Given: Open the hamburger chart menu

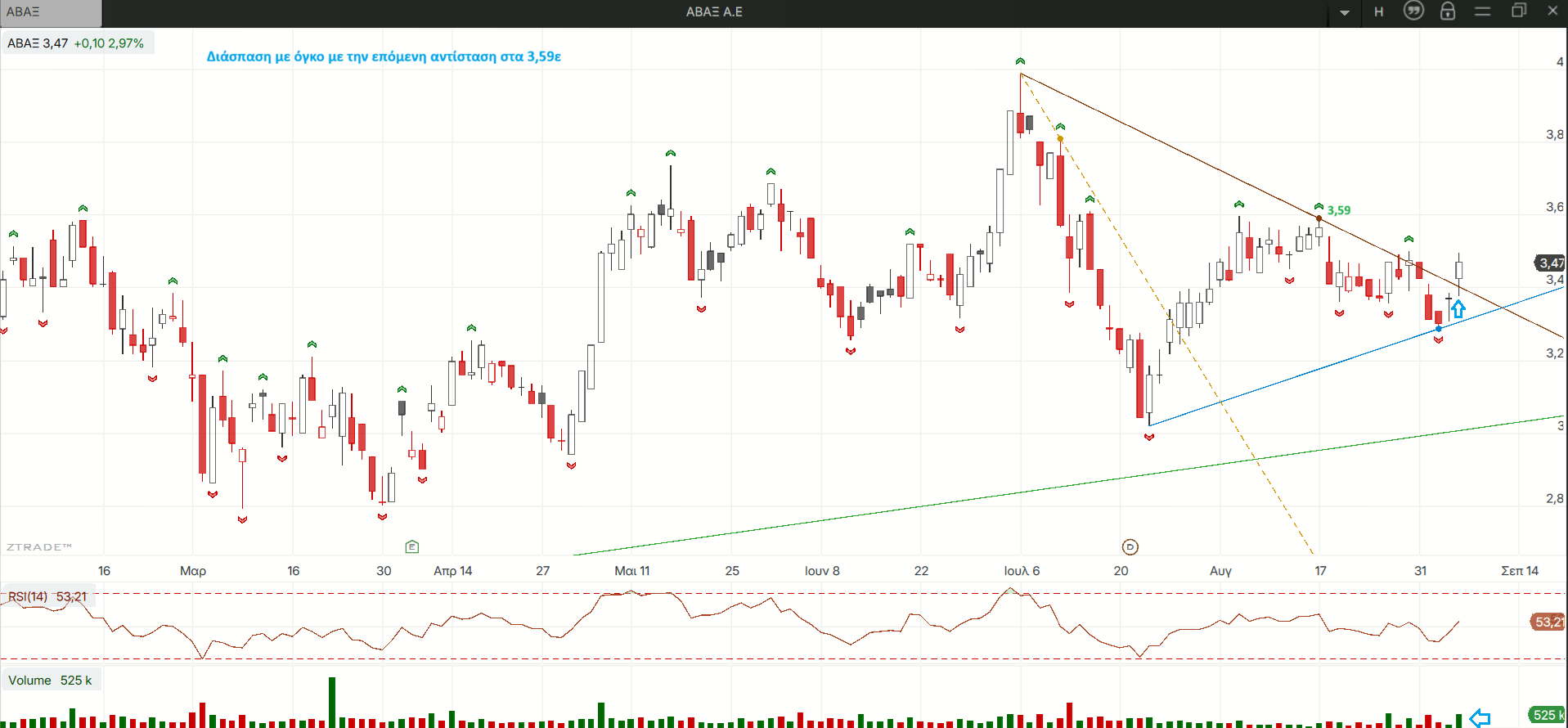Looking at the screenshot, I should tap(1483, 11).
